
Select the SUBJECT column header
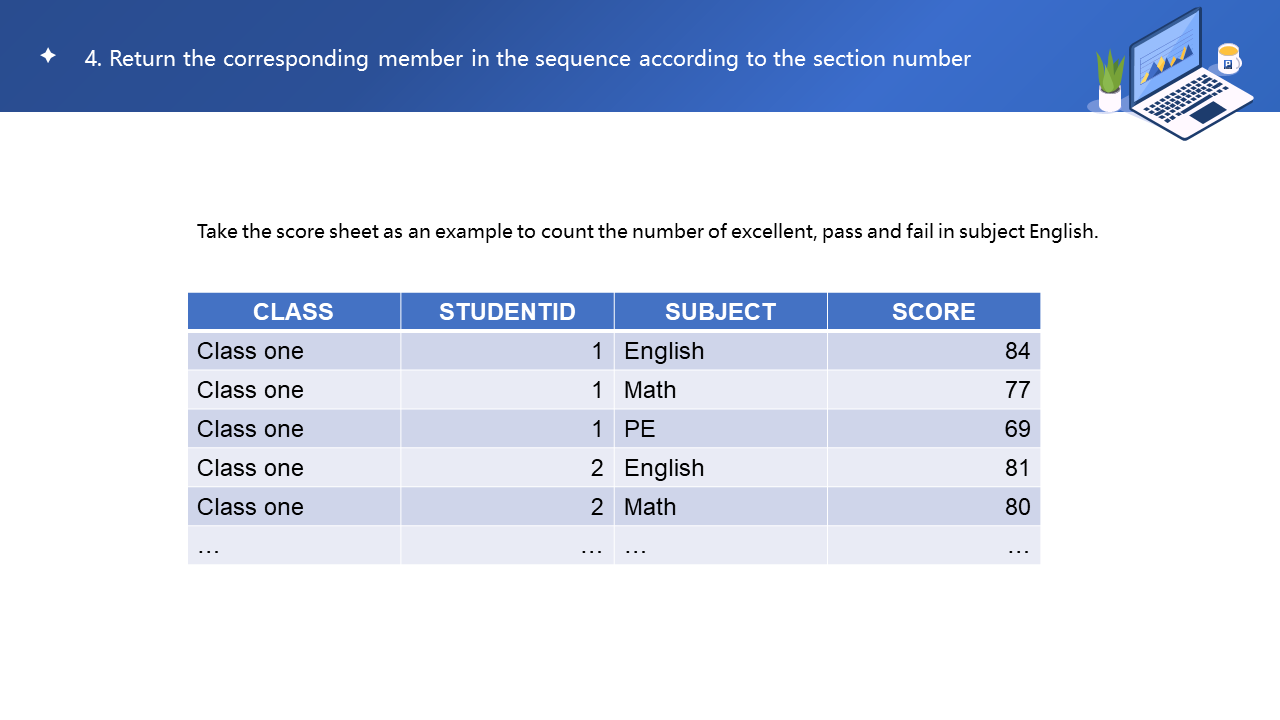(x=720, y=311)
